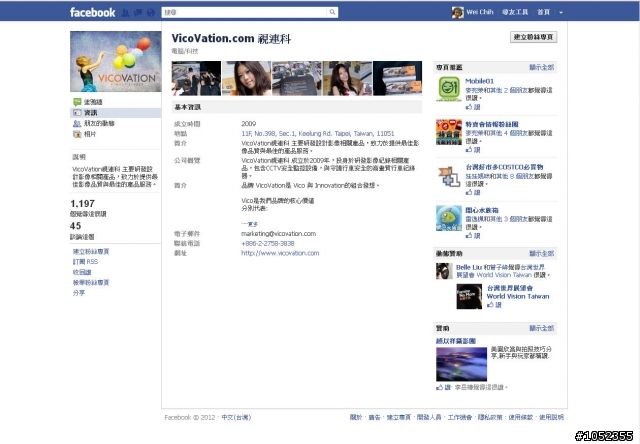
Task: Open messages icon in header
Action: (x=138, y=13)
